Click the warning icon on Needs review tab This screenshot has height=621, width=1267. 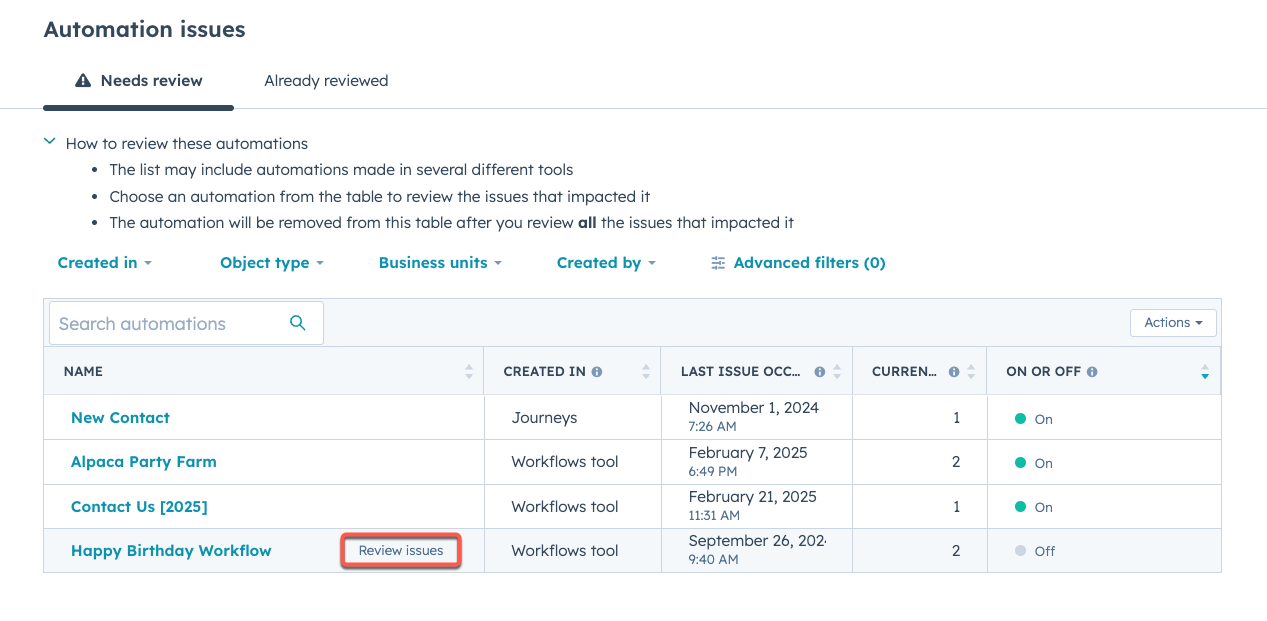(81, 81)
